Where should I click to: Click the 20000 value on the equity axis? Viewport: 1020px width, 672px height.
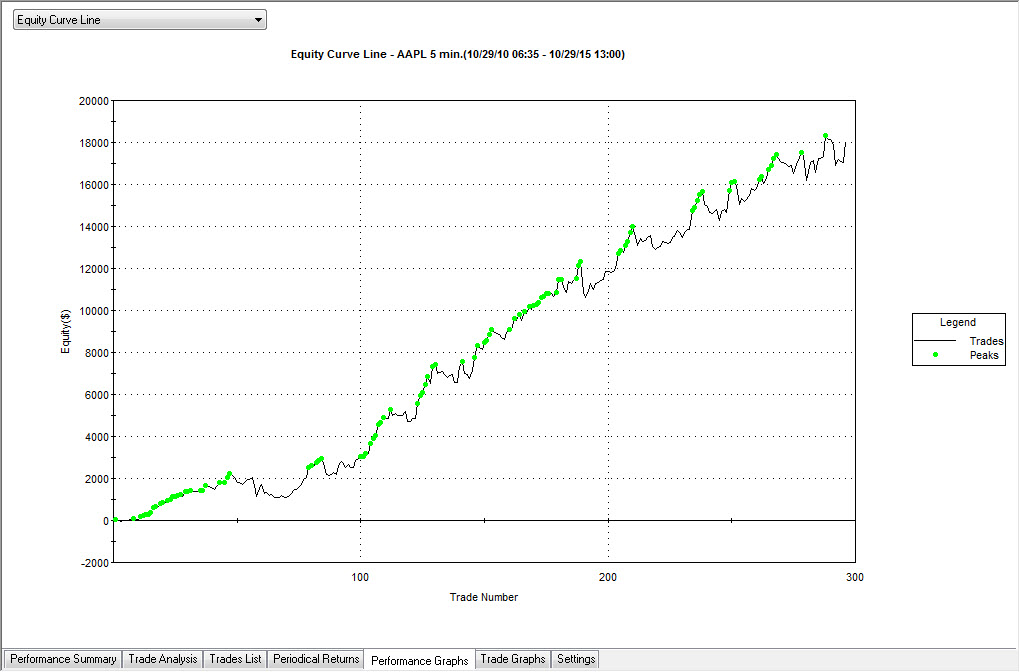(x=93, y=101)
